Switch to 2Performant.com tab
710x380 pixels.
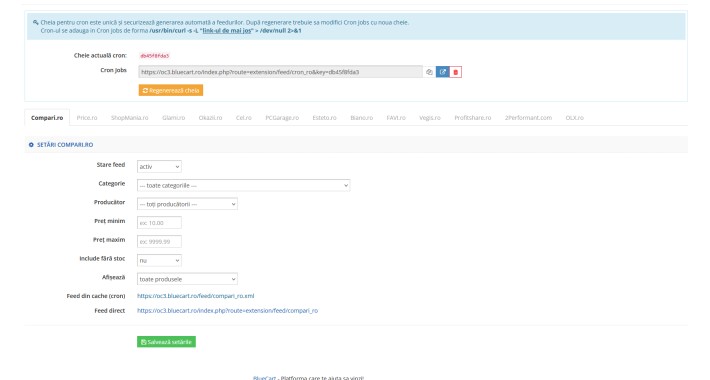[528, 118]
